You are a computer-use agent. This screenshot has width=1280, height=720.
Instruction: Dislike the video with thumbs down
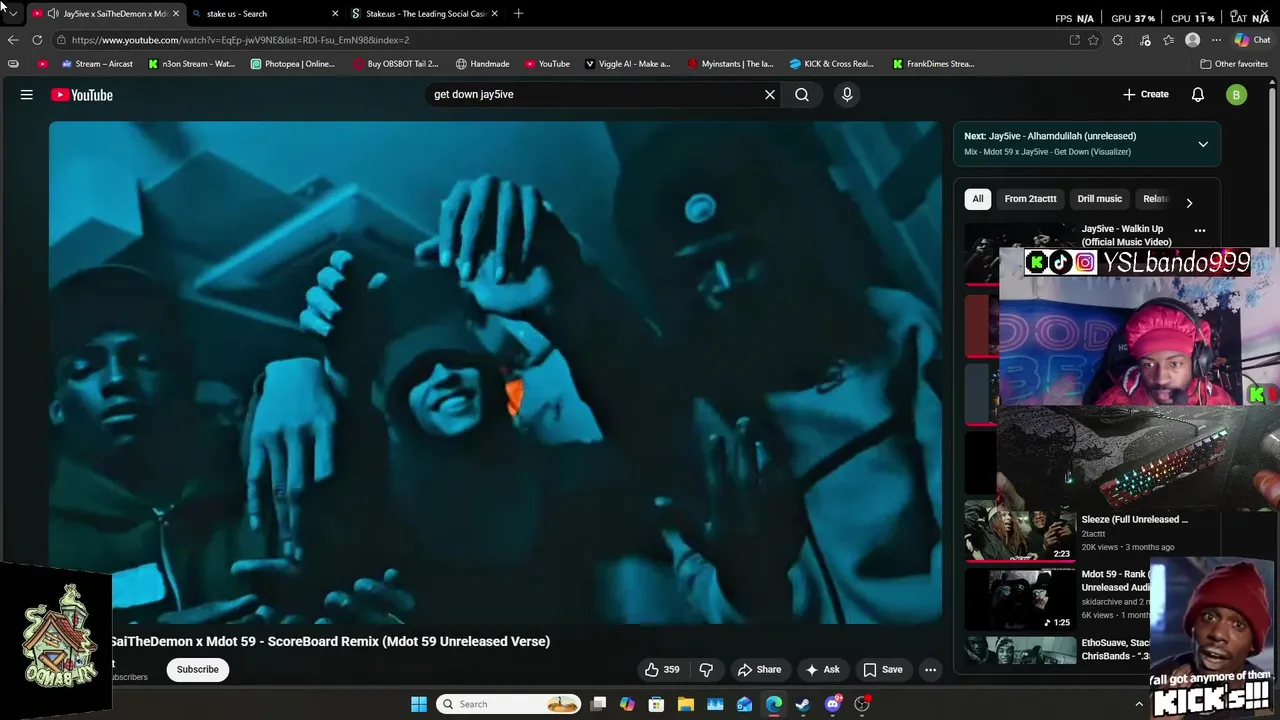[706, 670]
